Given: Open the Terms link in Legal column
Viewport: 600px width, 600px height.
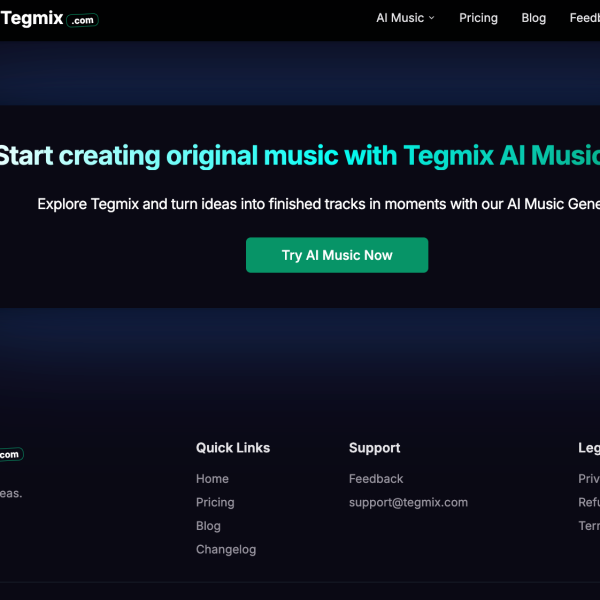Looking at the screenshot, I should coord(589,526).
